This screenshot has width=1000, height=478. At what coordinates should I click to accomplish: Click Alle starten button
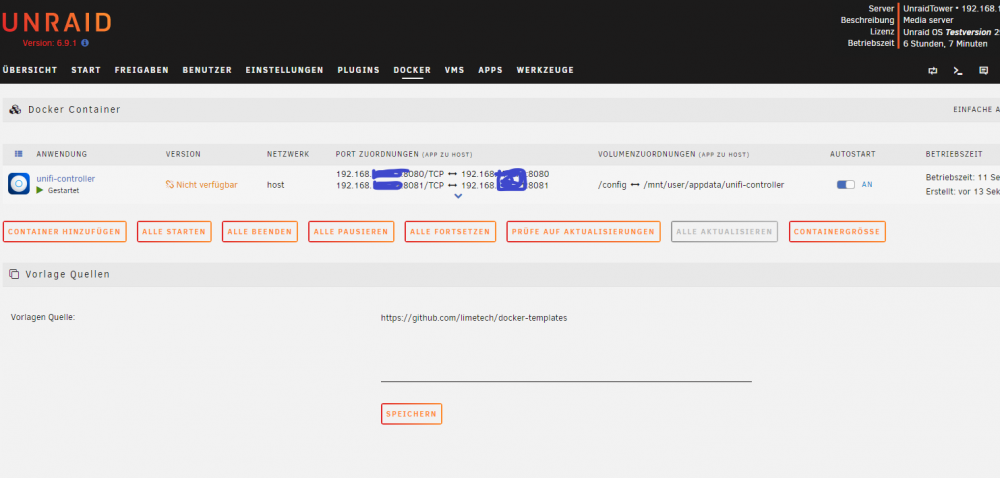click(174, 231)
